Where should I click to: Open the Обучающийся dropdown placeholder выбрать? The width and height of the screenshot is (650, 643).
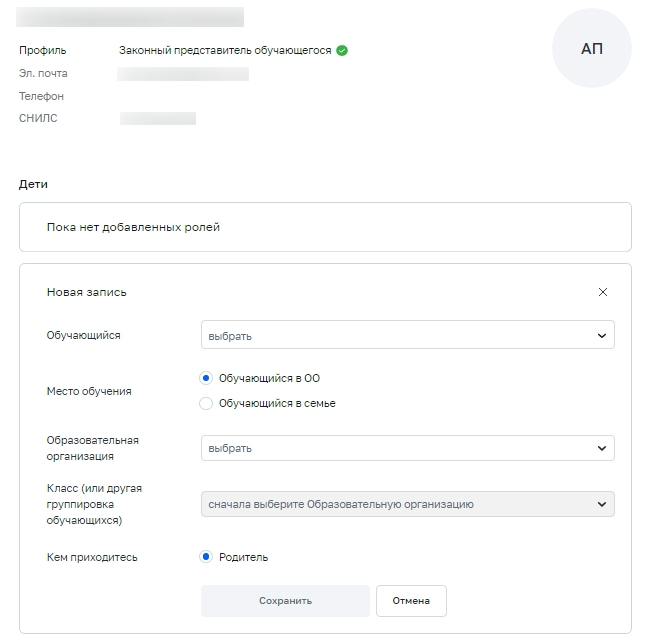coord(230,336)
